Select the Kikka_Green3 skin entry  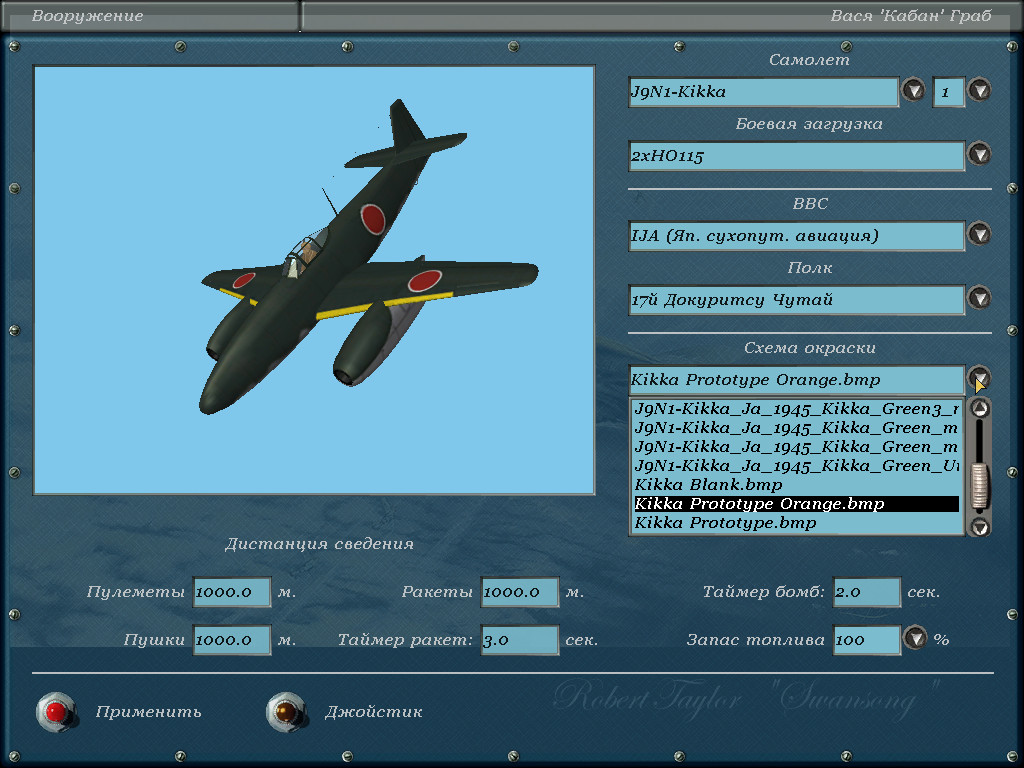coord(795,409)
